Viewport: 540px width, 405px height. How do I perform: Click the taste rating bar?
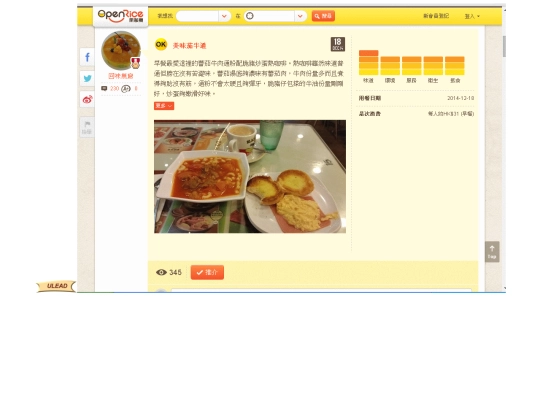click(x=368, y=62)
